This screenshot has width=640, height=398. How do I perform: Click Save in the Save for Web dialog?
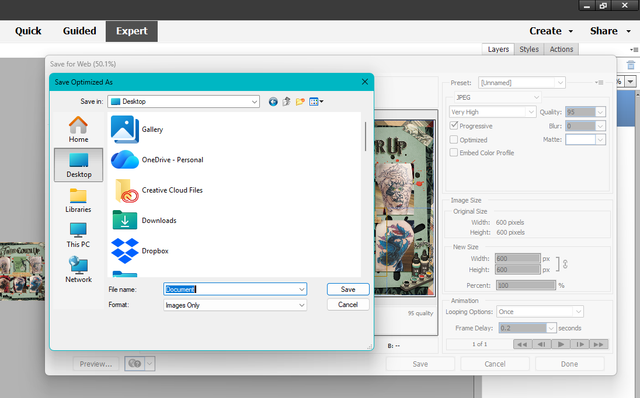point(420,364)
